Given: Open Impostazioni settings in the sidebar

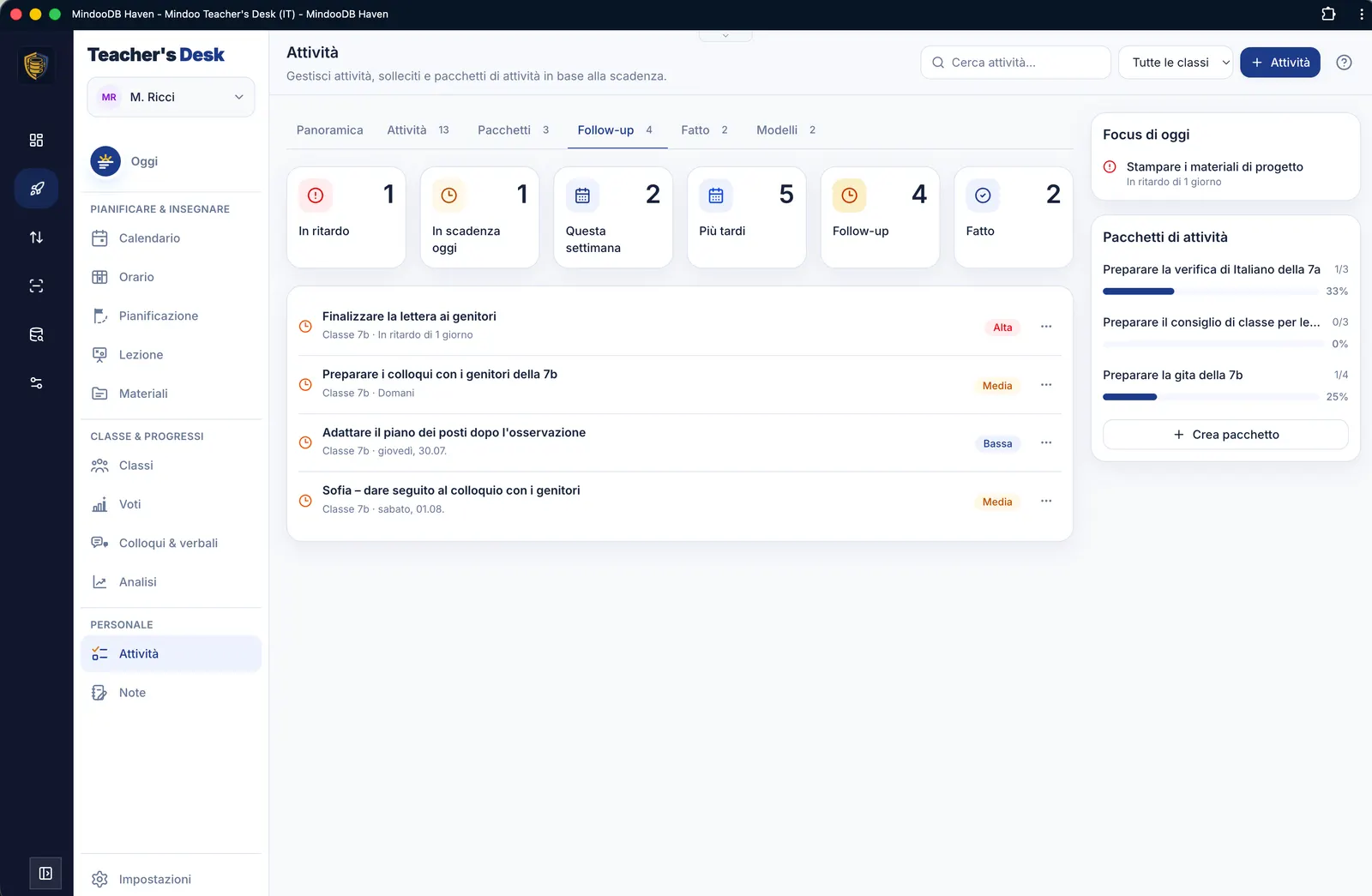Looking at the screenshot, I should coord(171,879).
